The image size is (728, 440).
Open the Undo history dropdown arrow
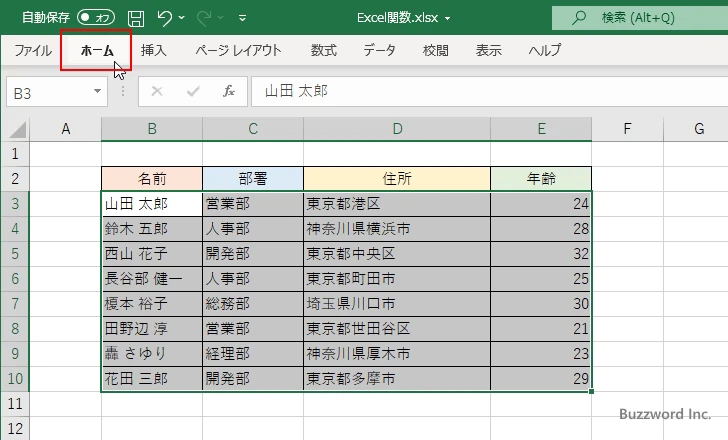point(182,18)
